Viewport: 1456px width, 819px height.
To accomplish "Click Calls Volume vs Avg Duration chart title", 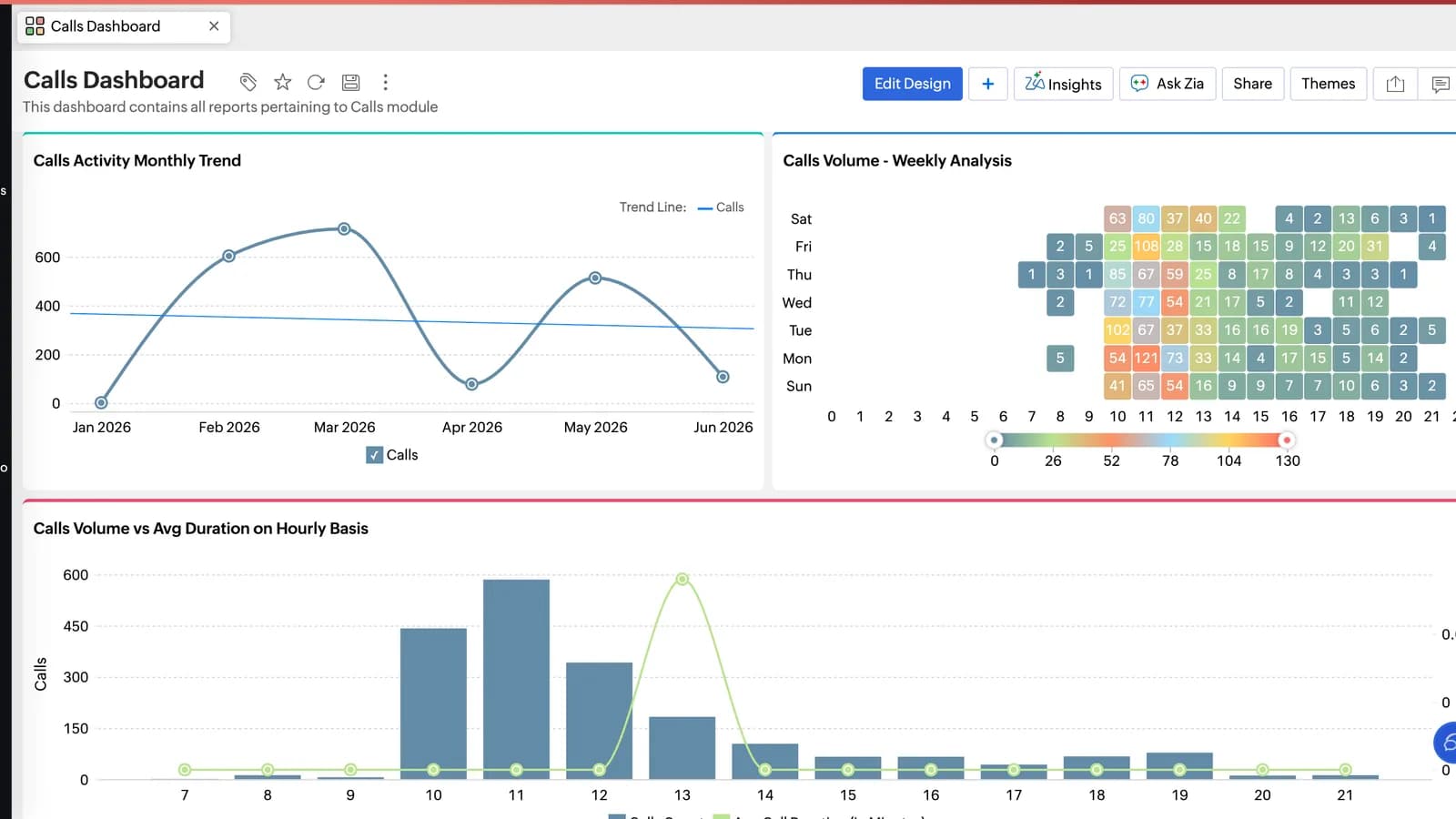I will tap(201, 529).
